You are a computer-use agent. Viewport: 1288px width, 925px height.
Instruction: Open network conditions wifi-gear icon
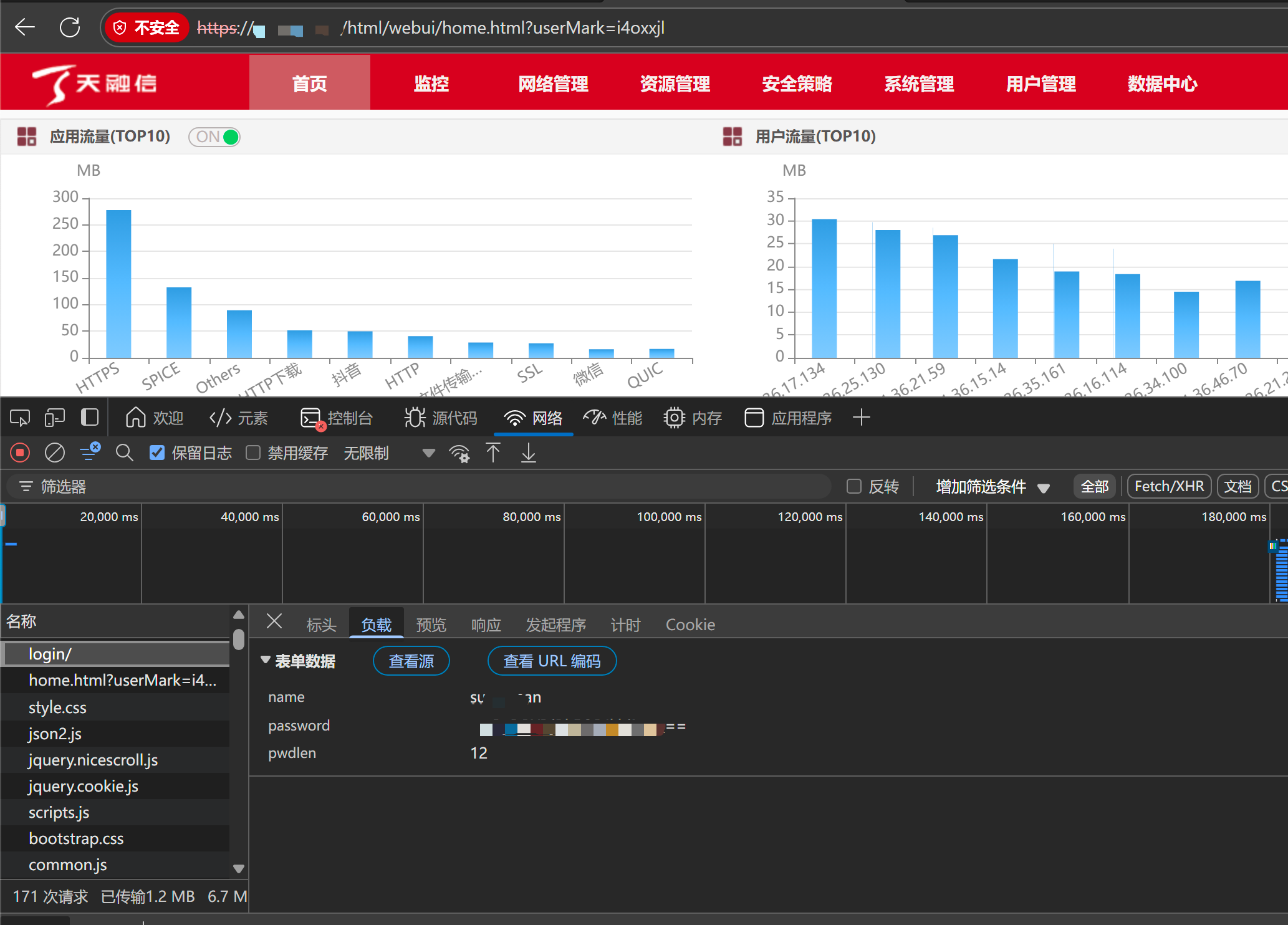(x=459, y=453)
